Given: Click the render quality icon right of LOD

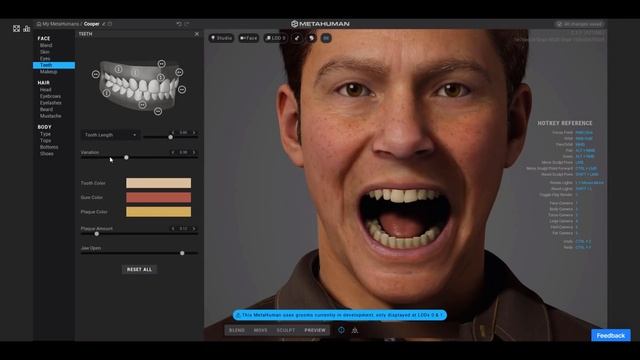Looking at the screenshot, I should pyautogui.click(x=297, y=38).
